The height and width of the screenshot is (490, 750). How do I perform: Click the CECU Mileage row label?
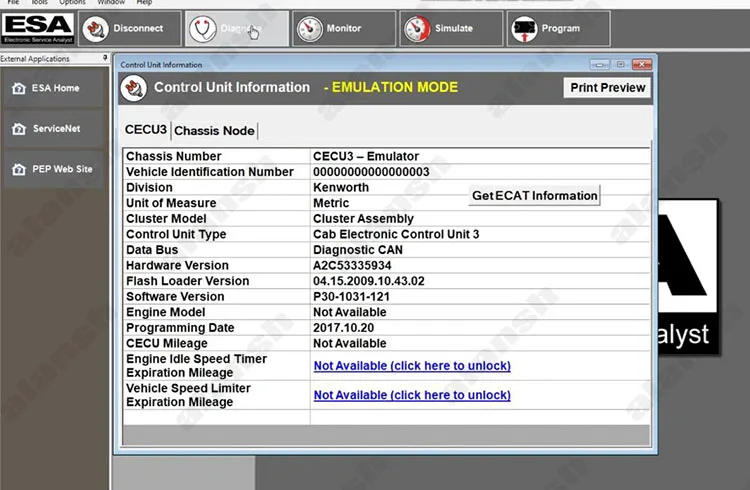pyautogui.click(x=167, y=343)
